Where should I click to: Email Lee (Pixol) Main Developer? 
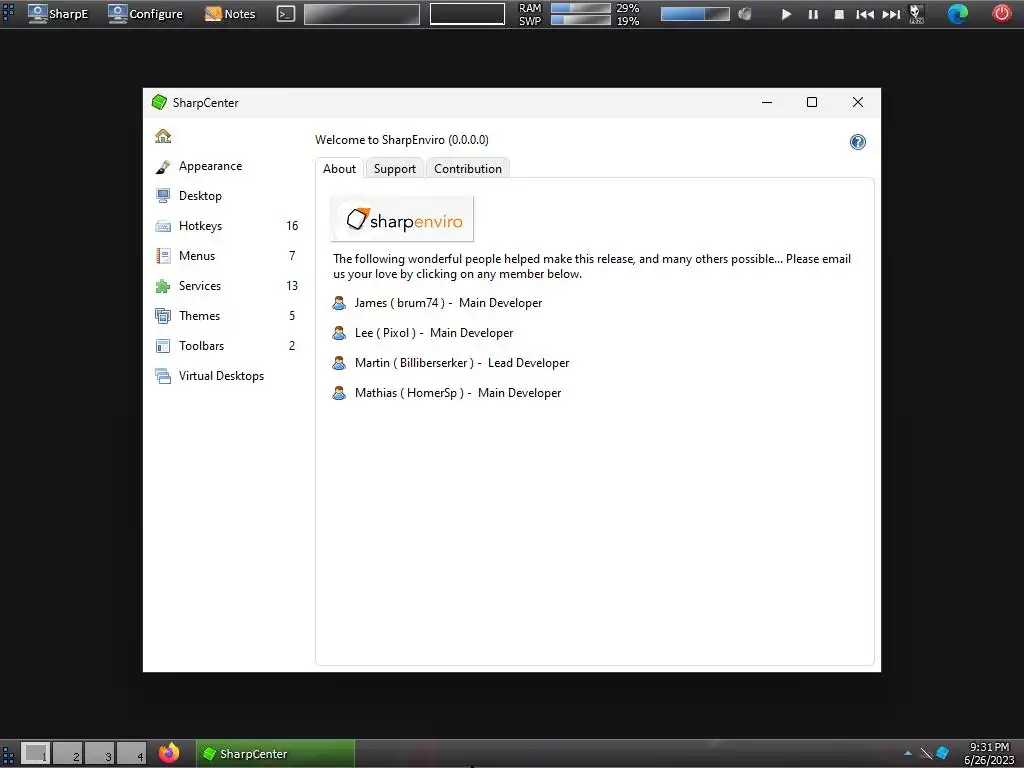click(434, 333)
